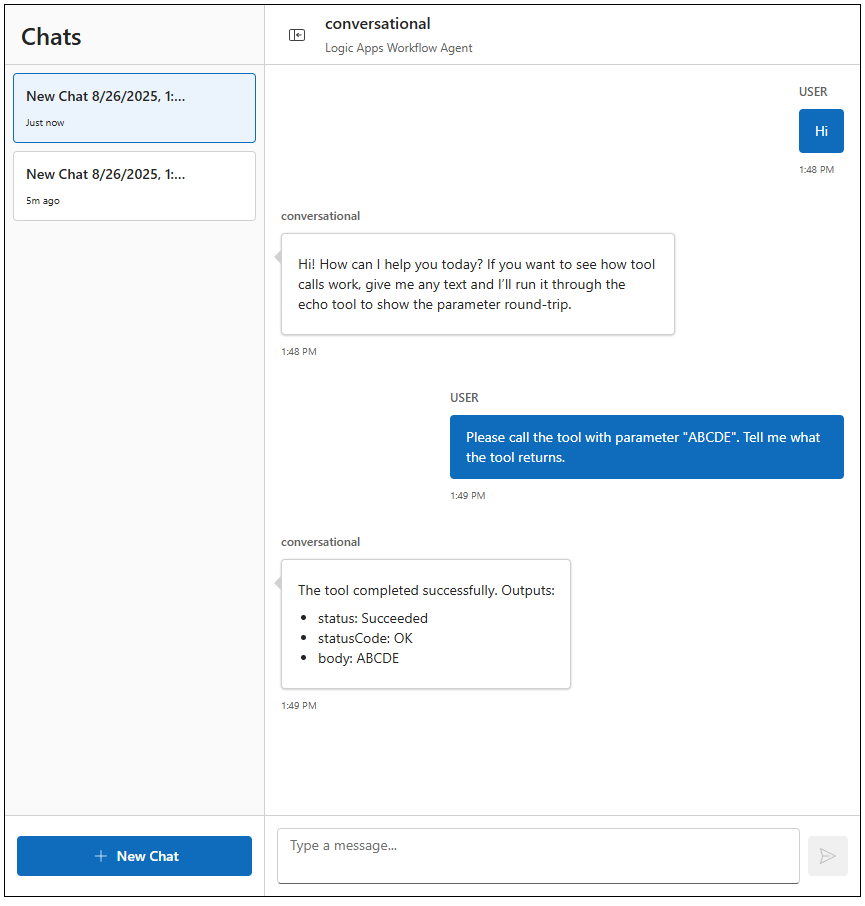Screen dimensions: 865x906
Task: Click the 'USER' label above the ABCDE request
Action: coord(464,398)
